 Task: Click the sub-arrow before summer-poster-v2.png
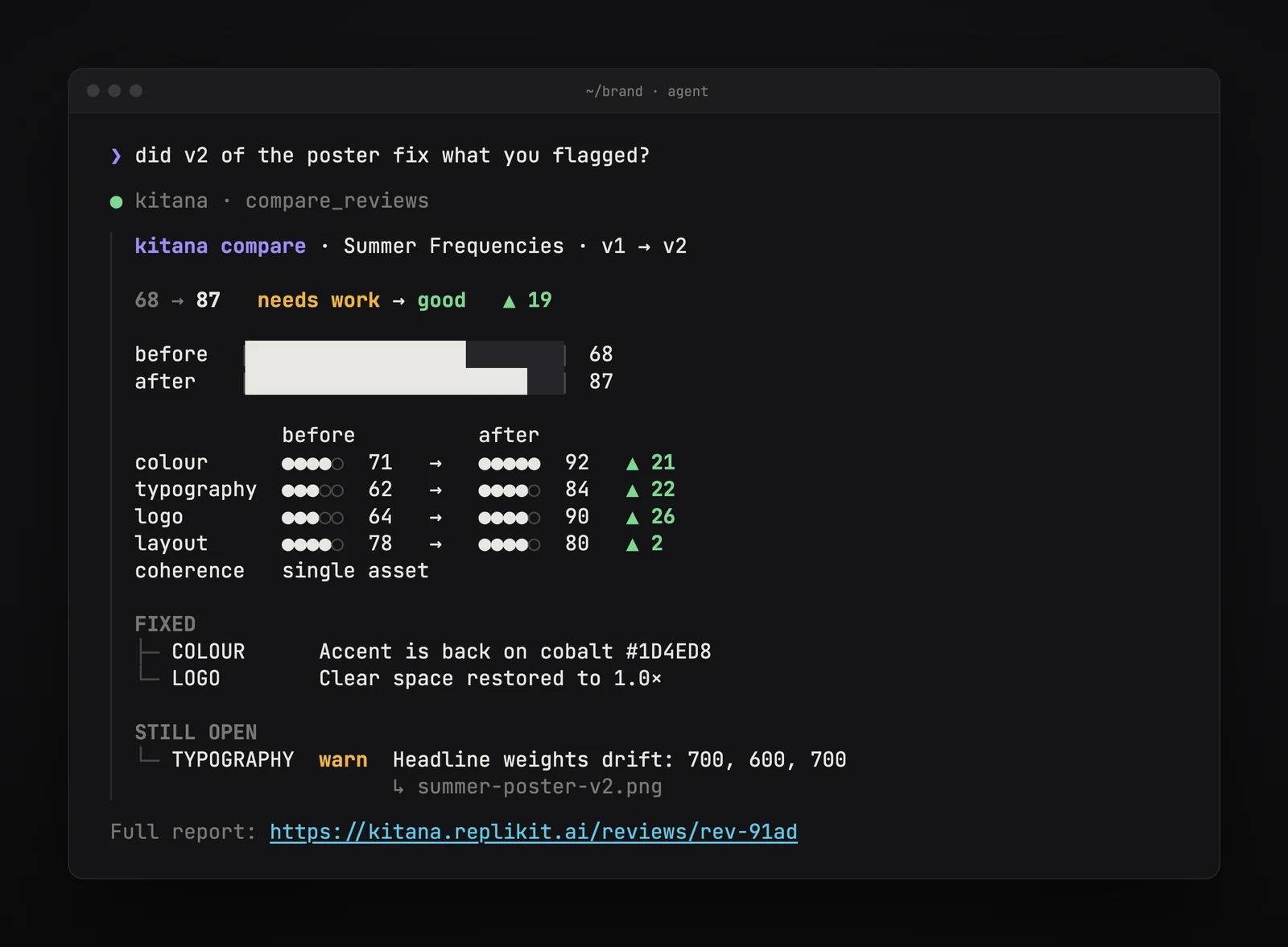[x=398, y=787]
